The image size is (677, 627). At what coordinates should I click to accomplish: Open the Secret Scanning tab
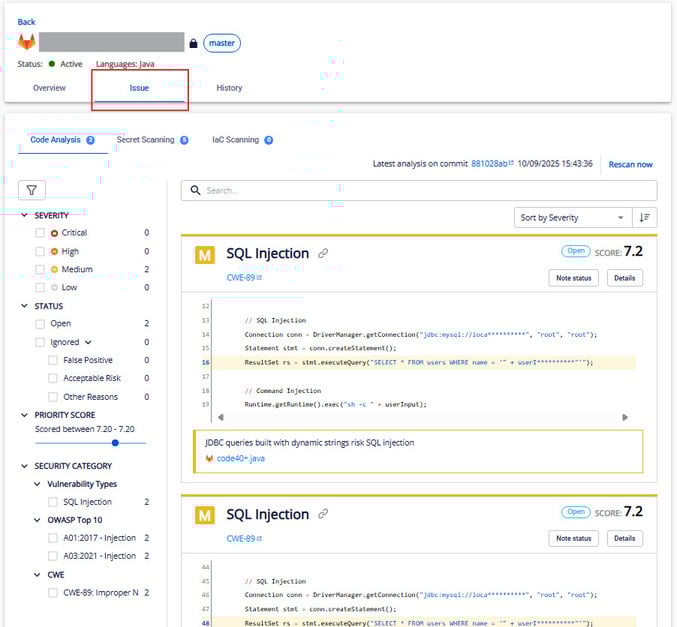(x=146, y=140)
